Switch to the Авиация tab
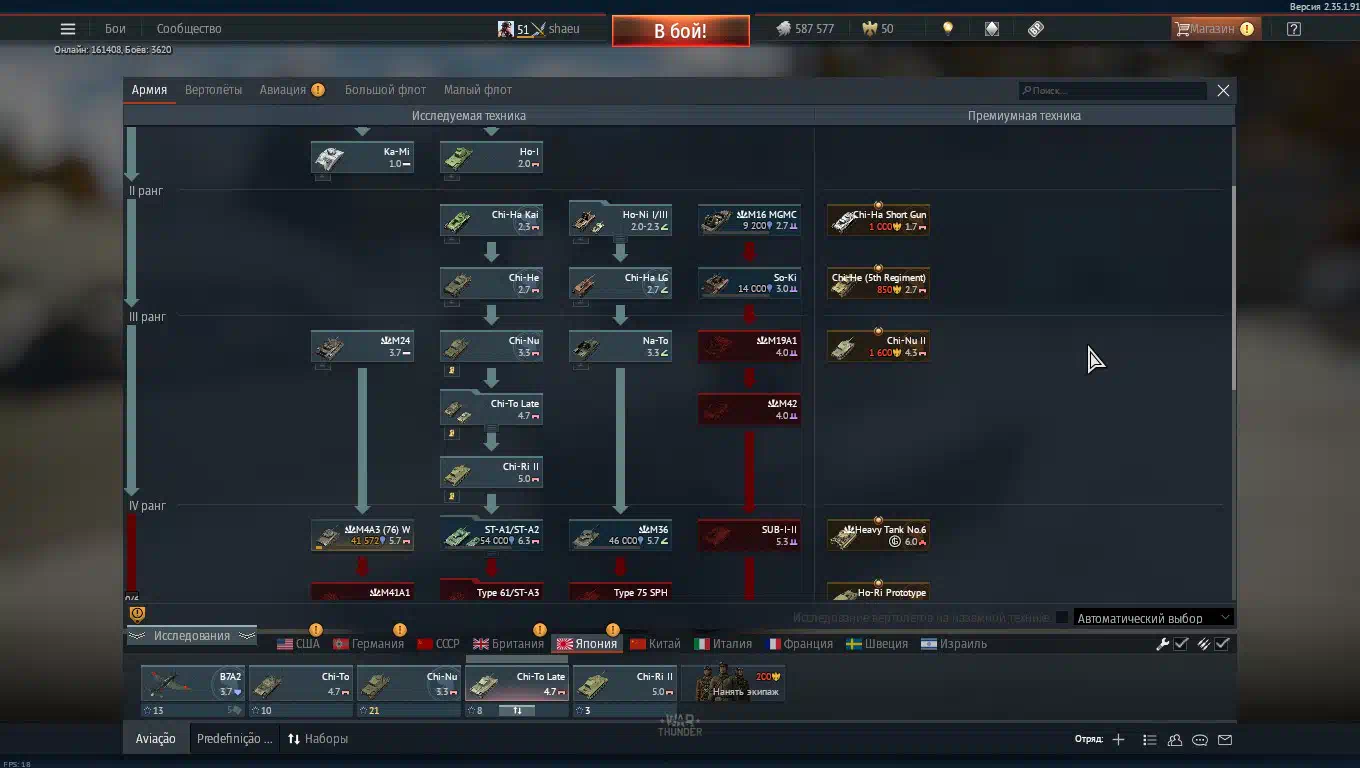The width and height of the screenshot is (1360, 768). click(x=283, y=90)
